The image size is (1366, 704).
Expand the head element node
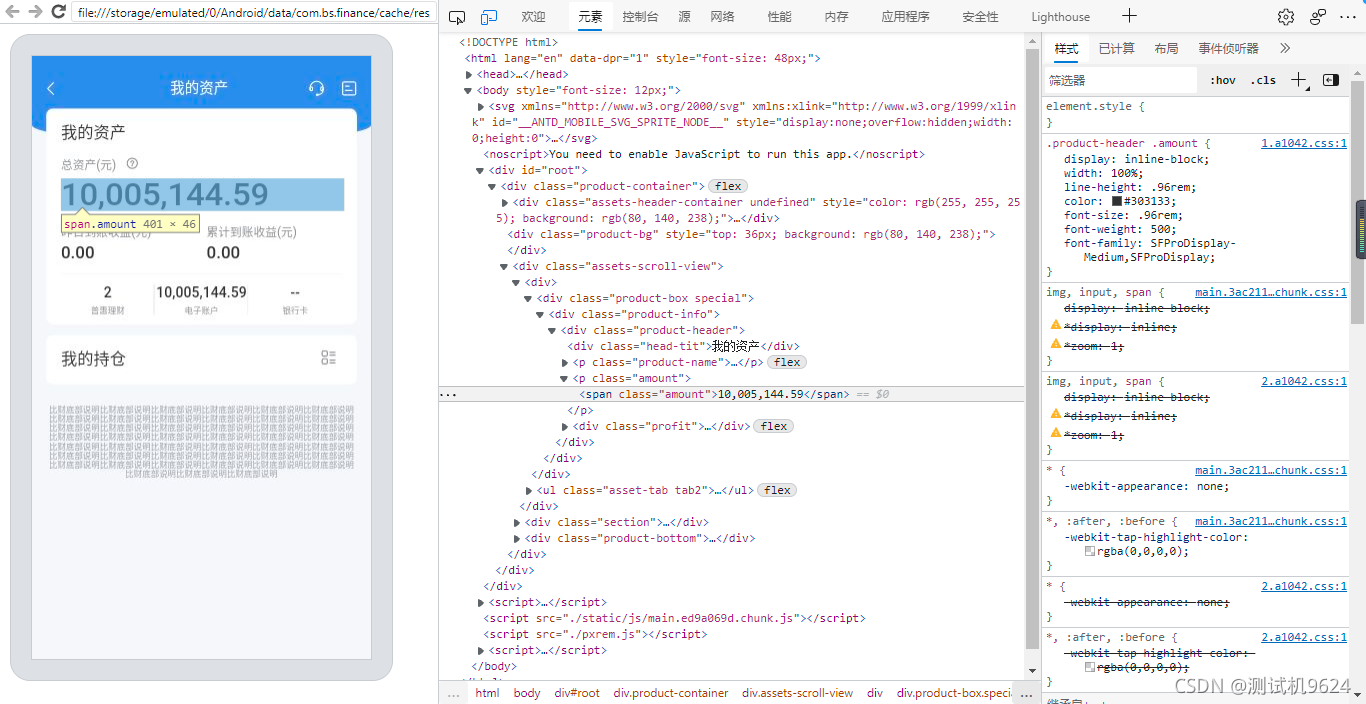coord(469,75)
